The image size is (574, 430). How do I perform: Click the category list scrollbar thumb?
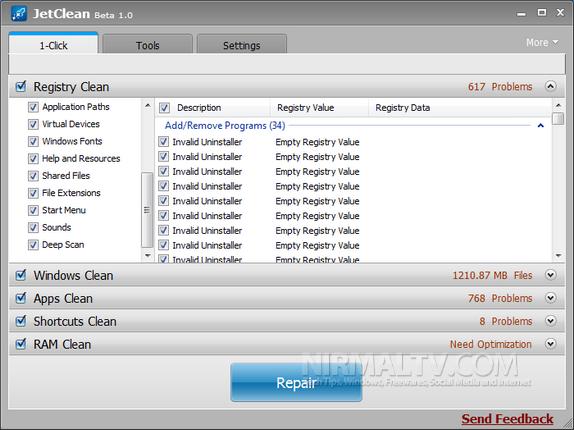click(147, 210)
